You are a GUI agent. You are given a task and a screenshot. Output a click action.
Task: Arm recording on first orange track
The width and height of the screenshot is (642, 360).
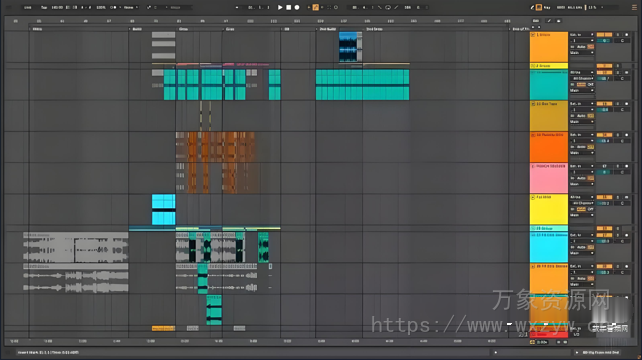[626, 35]
